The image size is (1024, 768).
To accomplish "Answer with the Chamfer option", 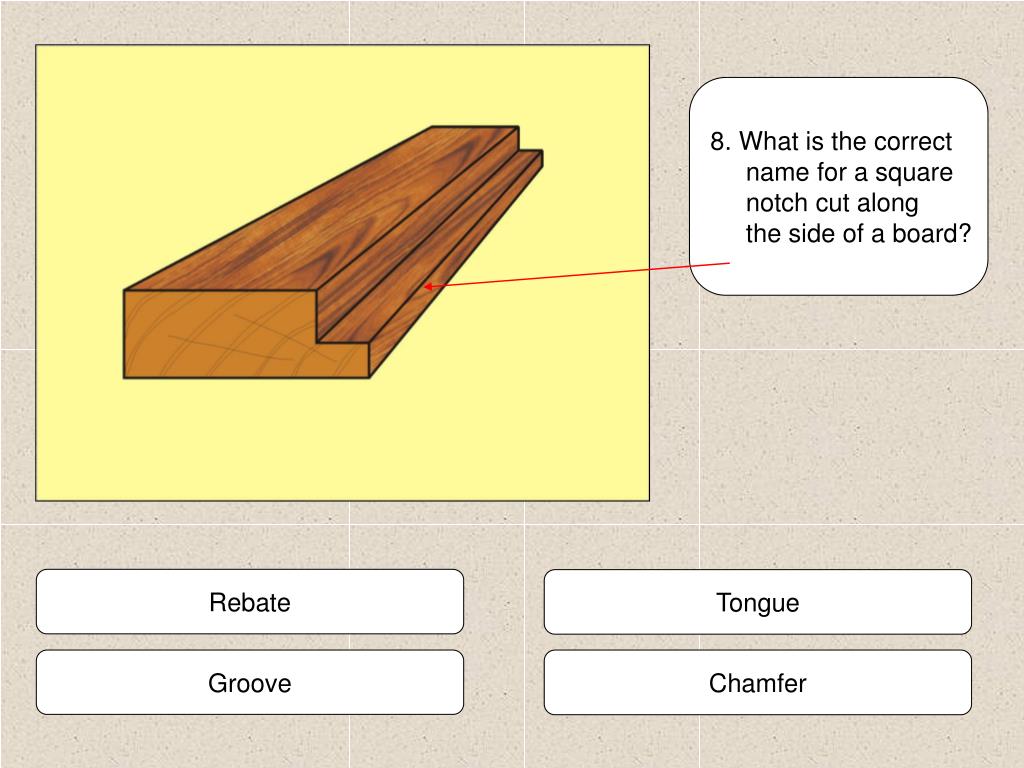I will (758, 682).
